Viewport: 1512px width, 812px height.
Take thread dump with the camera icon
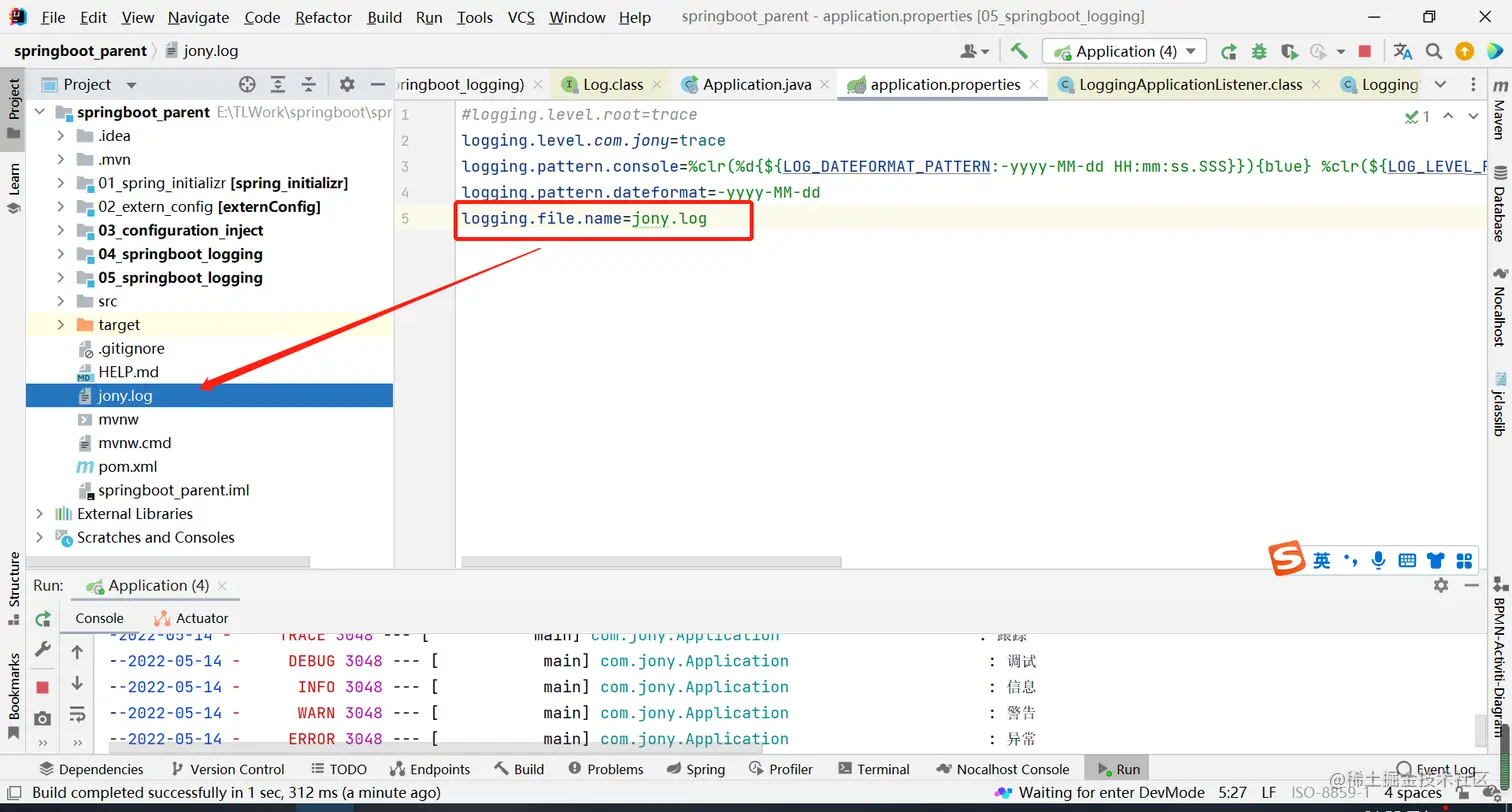(42, 718)
